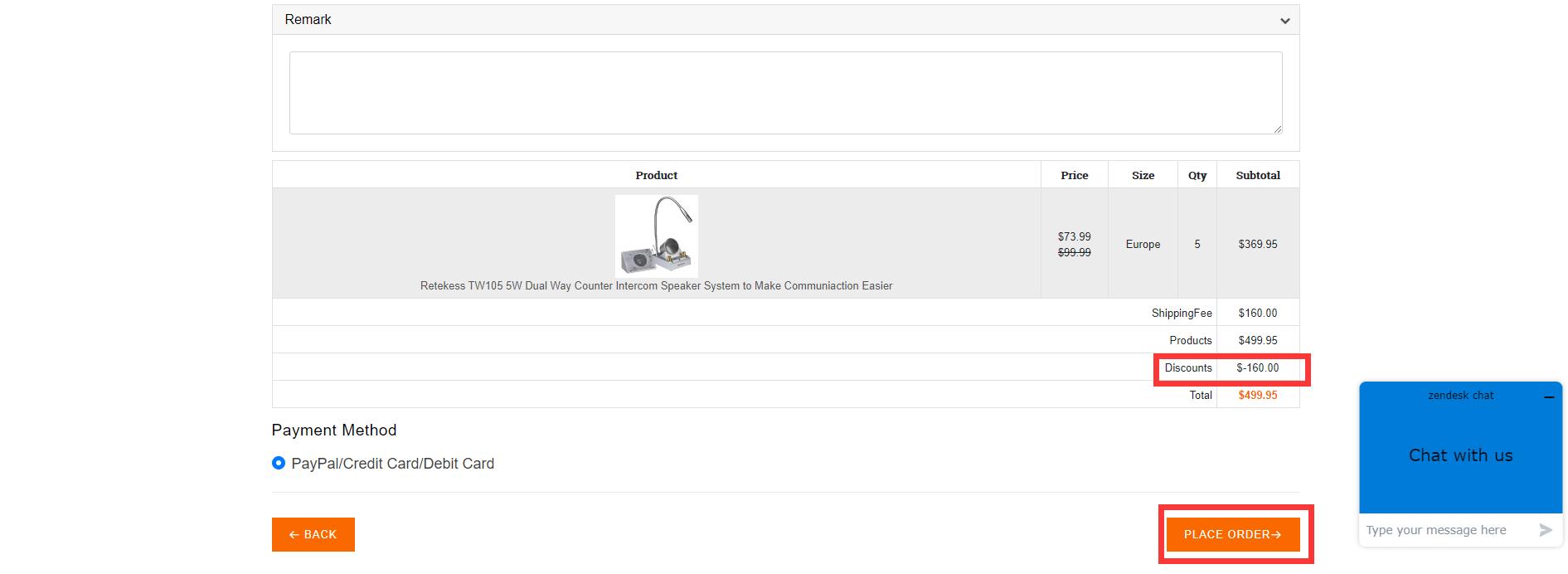Click the remark textarea resize grip
Viewport: 1568px width, 574px height.
point(1277,129)
